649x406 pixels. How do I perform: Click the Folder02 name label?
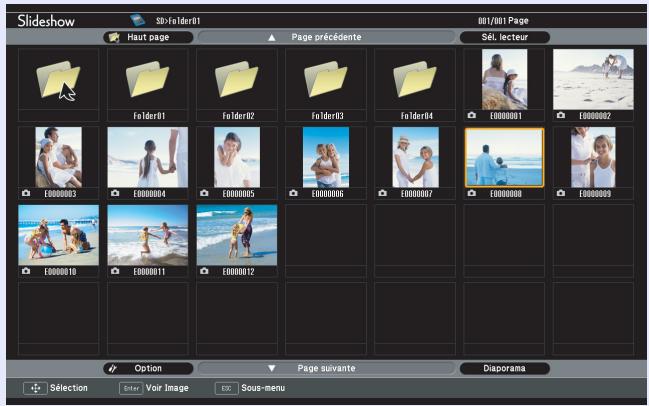pyautogui.click(x=238, y=116)
